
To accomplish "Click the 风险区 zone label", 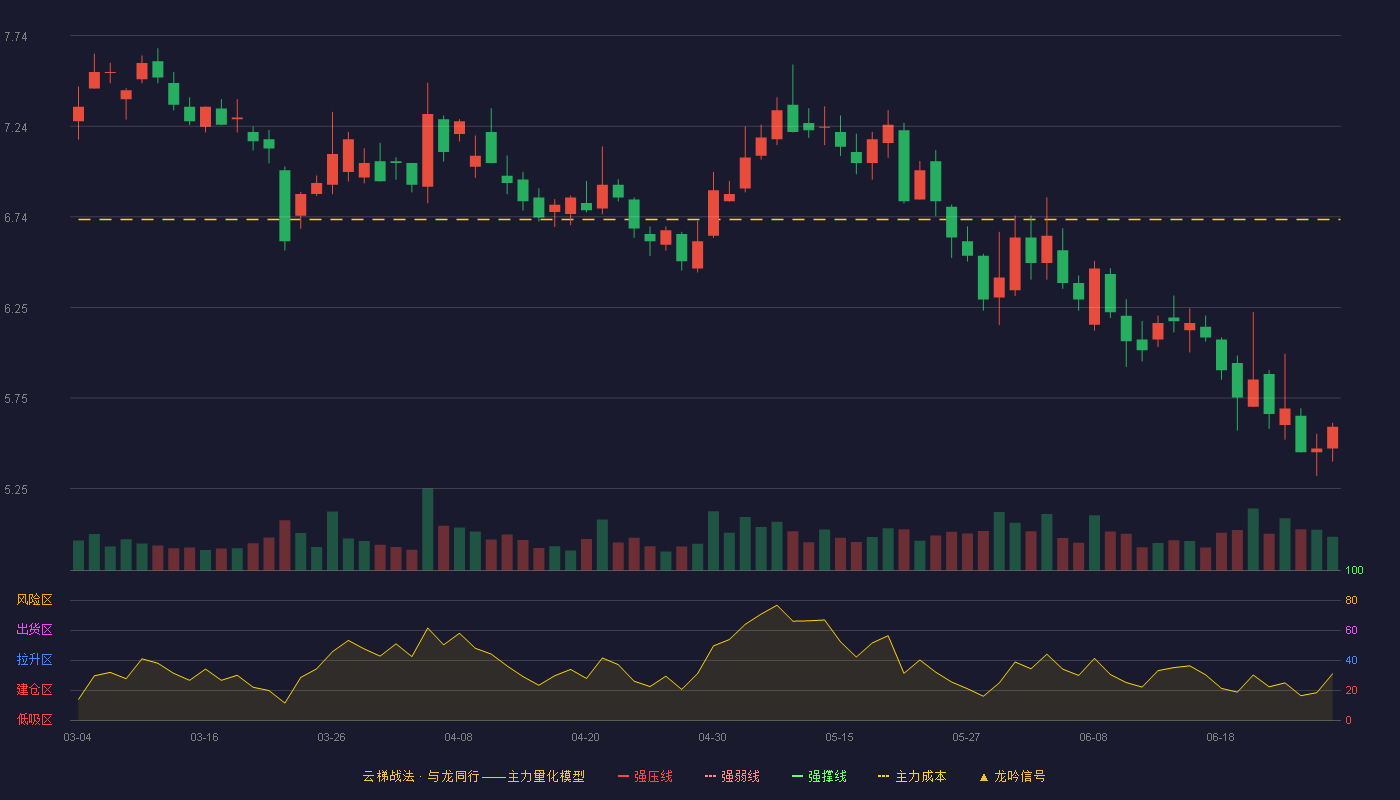I will (x=34, y=600).
